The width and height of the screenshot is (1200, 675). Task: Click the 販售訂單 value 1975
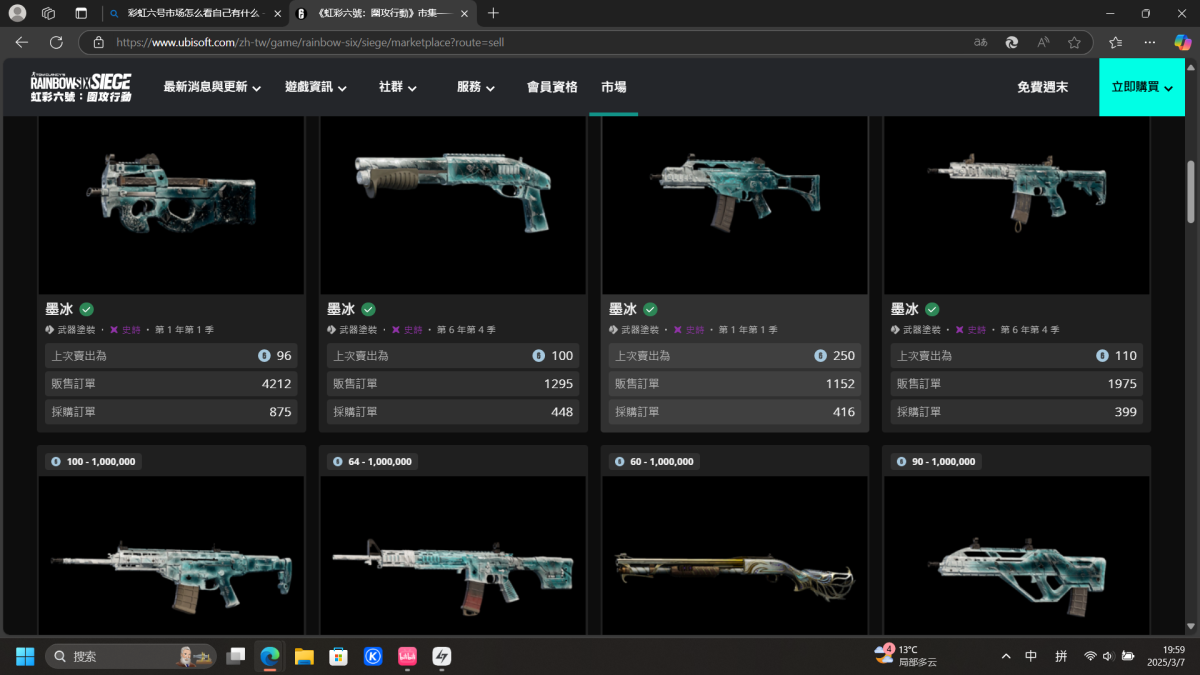1122,384
